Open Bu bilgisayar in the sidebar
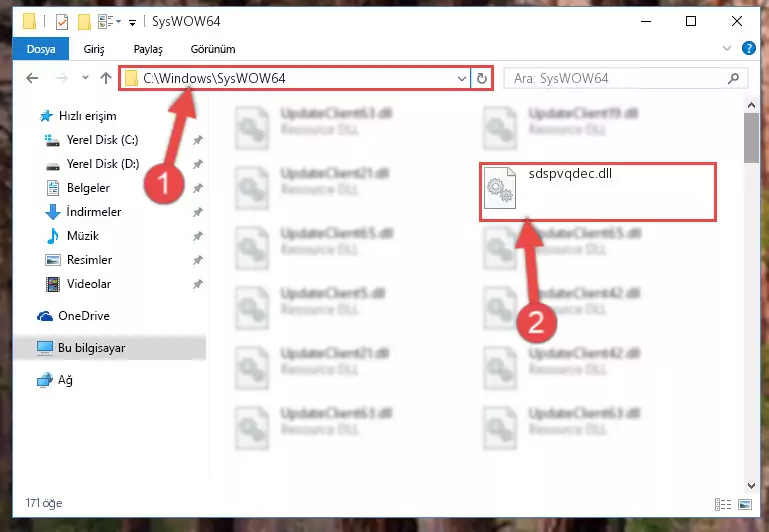 click(x=109, y=348)
